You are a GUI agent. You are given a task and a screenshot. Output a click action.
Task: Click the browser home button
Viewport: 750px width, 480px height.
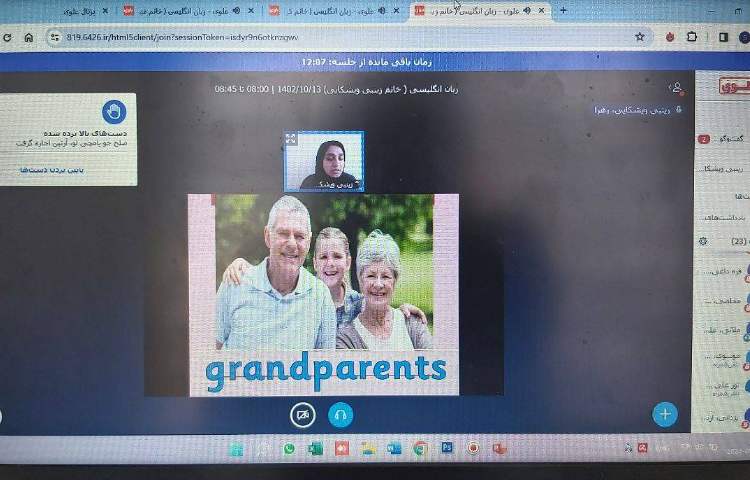(28, 37)
